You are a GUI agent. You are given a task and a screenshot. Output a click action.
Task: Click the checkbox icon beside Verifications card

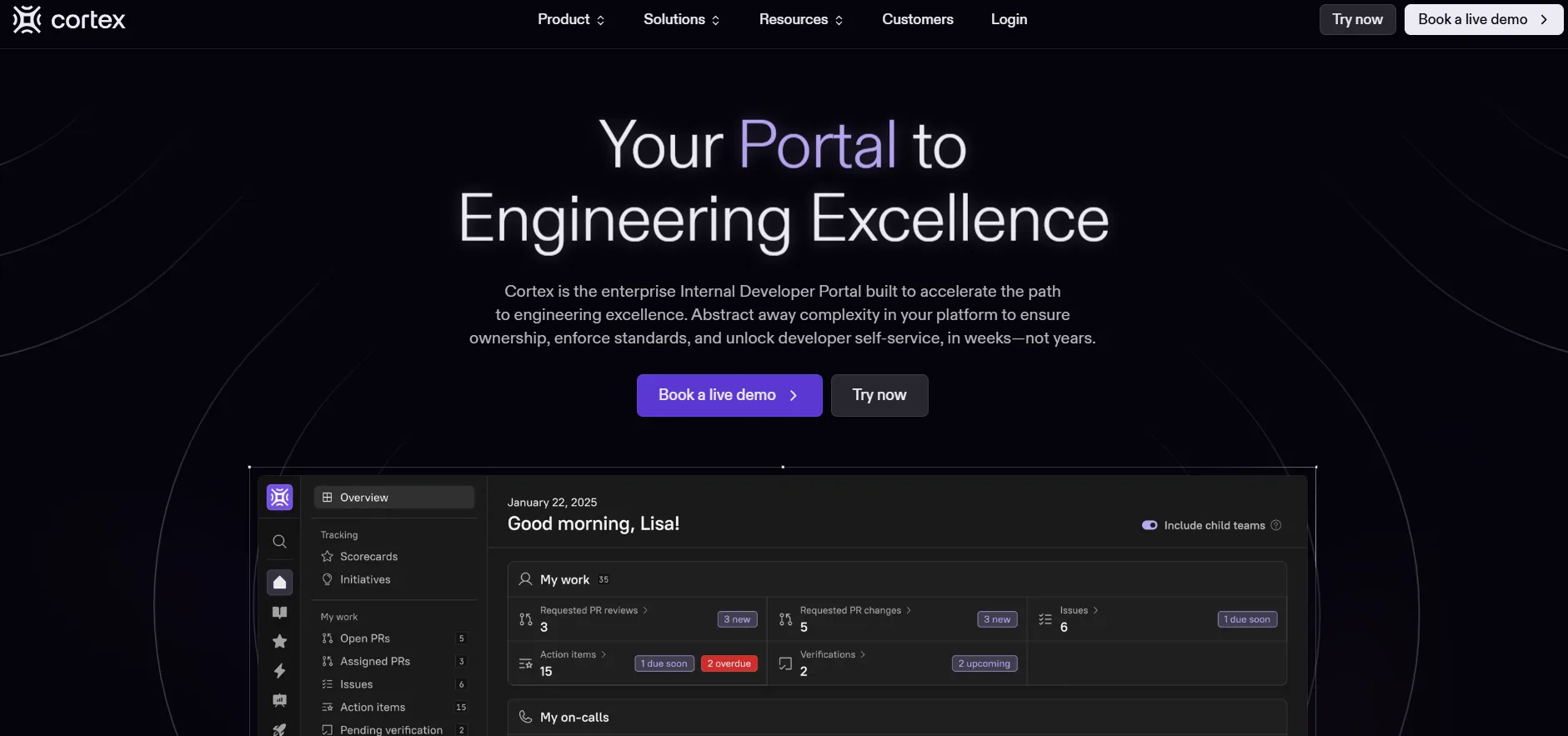pyautogui.click(x=785, y=663)
